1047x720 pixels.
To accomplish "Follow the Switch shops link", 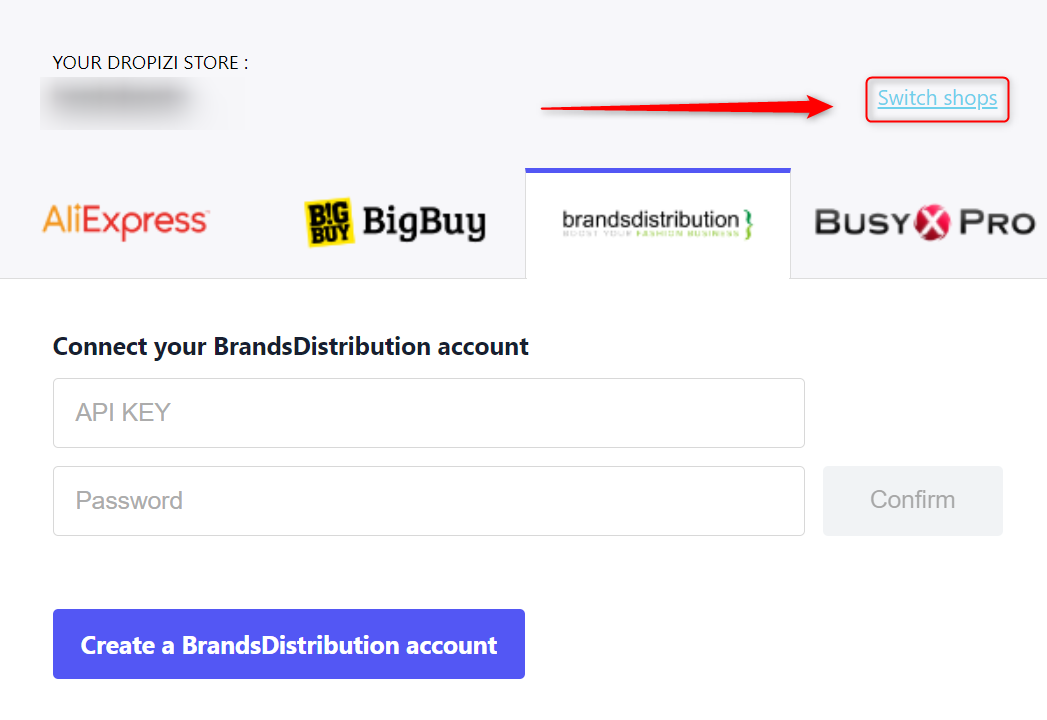I will coord(937,99).
